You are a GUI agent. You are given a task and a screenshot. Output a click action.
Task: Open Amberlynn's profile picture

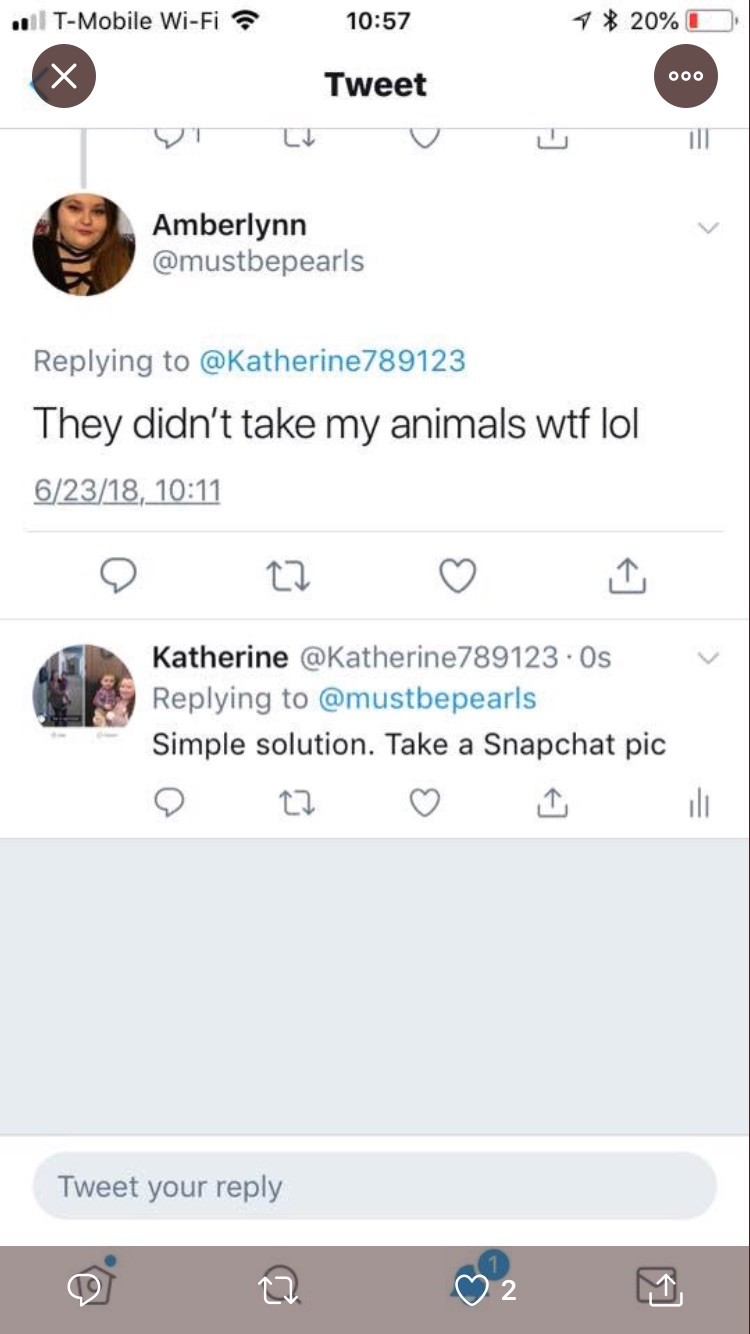(x=84, y=245)
